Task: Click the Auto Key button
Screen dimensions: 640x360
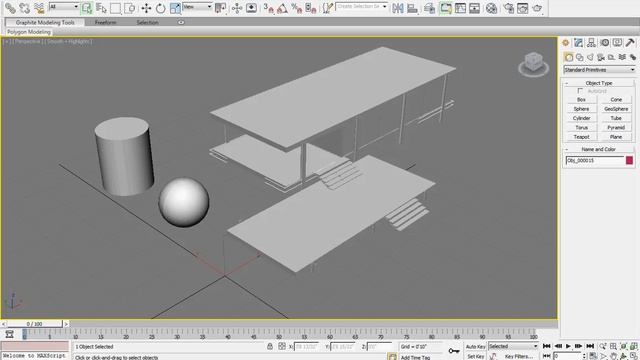Action: point(476,347)
